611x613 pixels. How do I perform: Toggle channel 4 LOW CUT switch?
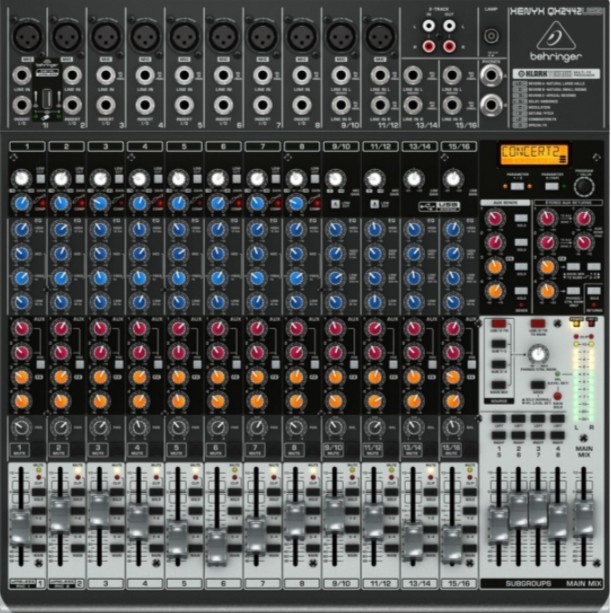(x=158, y=179)
